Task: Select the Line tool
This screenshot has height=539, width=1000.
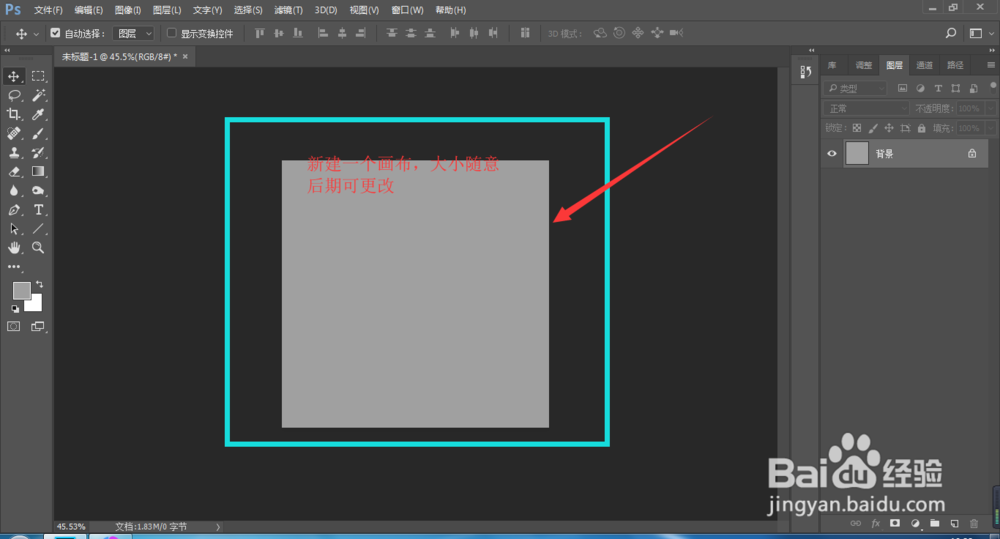Action: 38,229
